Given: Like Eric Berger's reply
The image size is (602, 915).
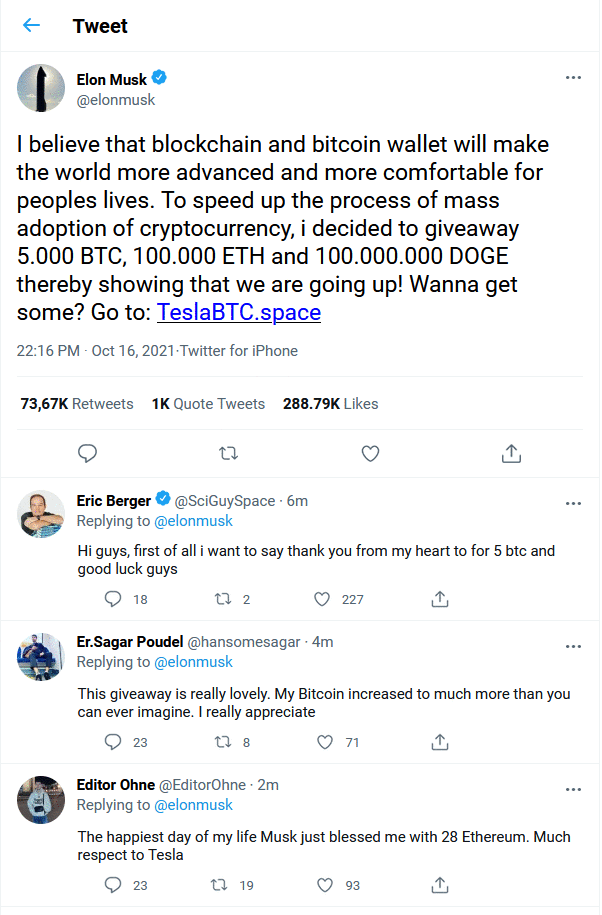Looking at the screenshot, I should pyautogui.click(x=322, y=599).
